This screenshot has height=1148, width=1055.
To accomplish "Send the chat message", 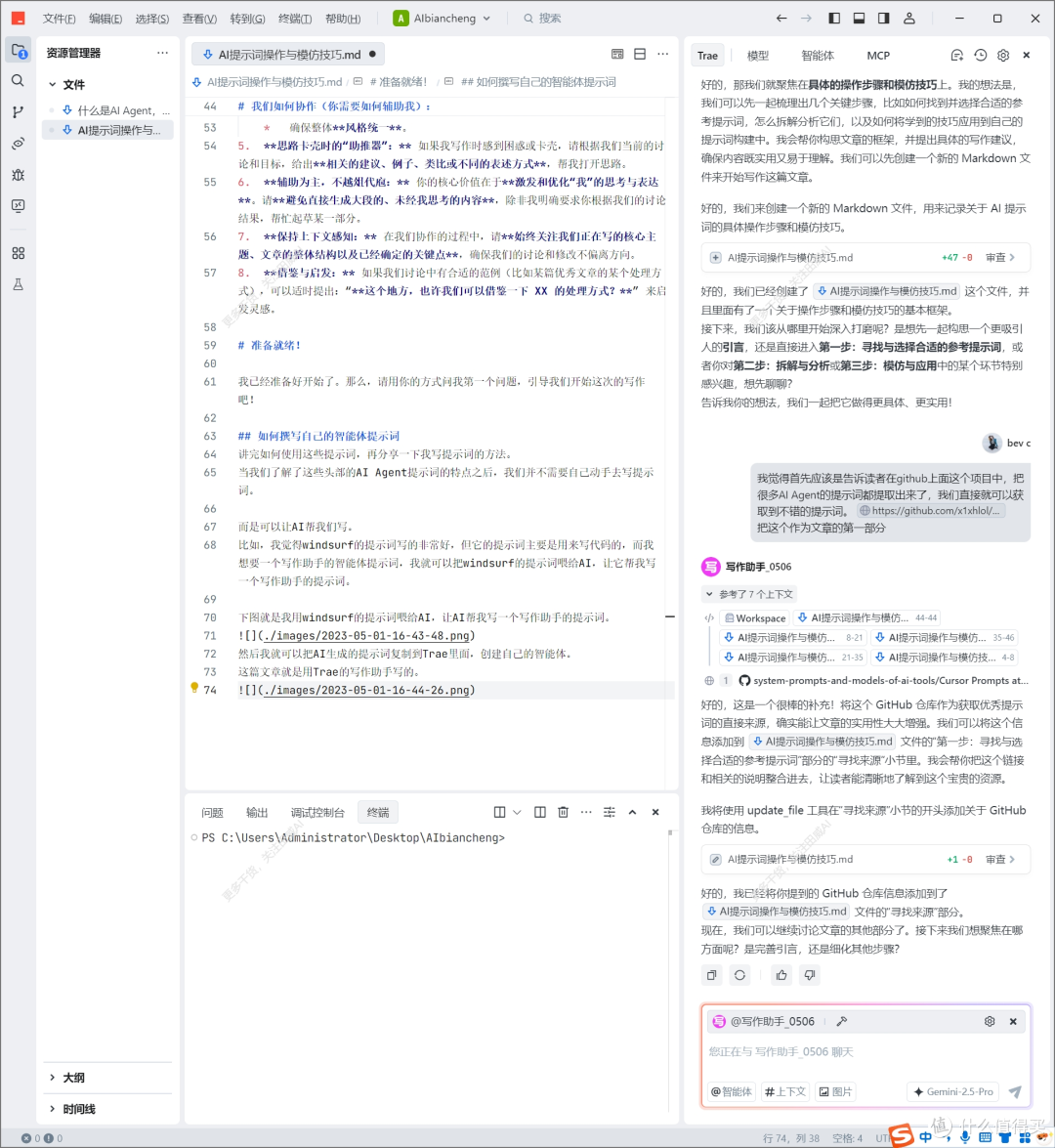I will pyautogui.click(x=1015, y=1091).
